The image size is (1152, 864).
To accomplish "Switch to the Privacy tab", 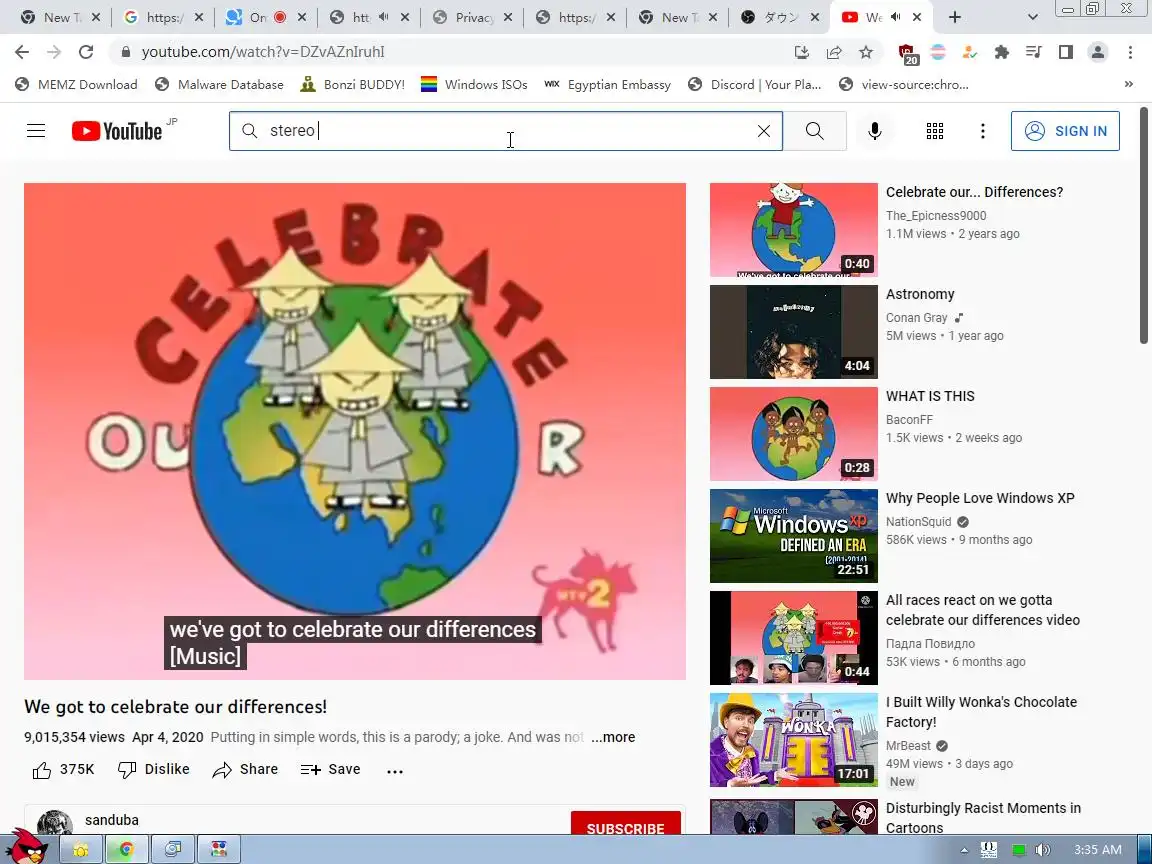I will point(472,17).
